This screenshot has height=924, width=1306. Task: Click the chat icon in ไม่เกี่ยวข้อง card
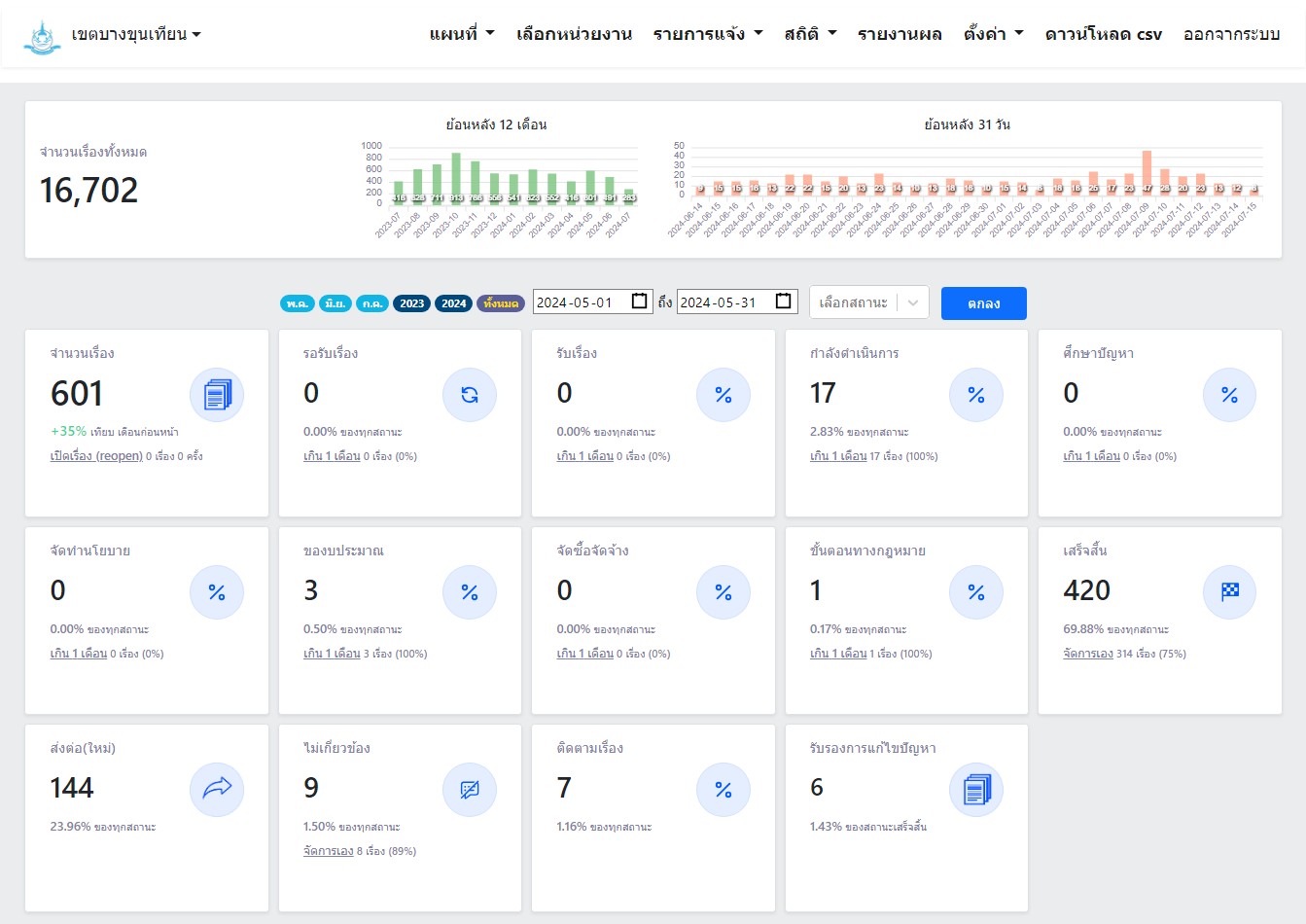click(x=470, y=790)
